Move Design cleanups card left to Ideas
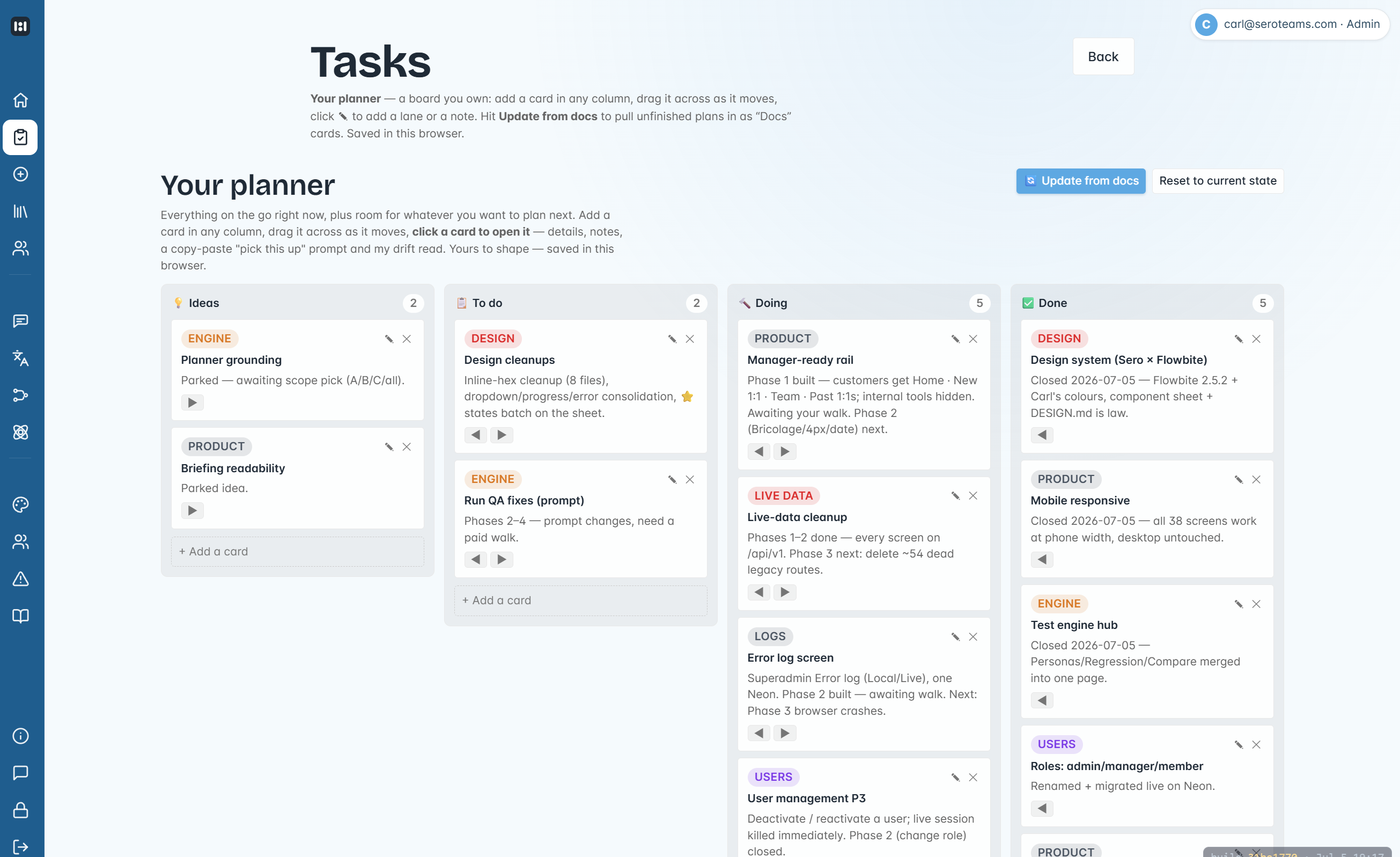 tap(476, 435)
